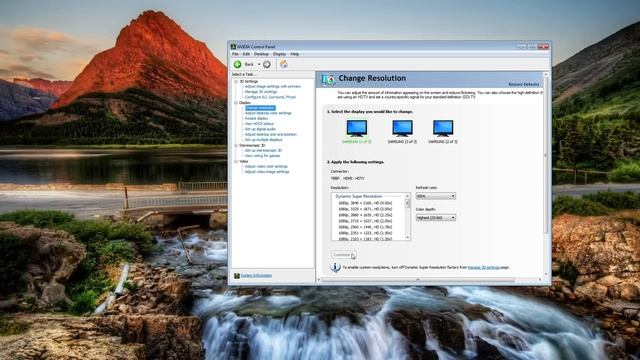Open the Display menu
The height and width of the screenshot is (360, 640).
[x=280, y=54]
